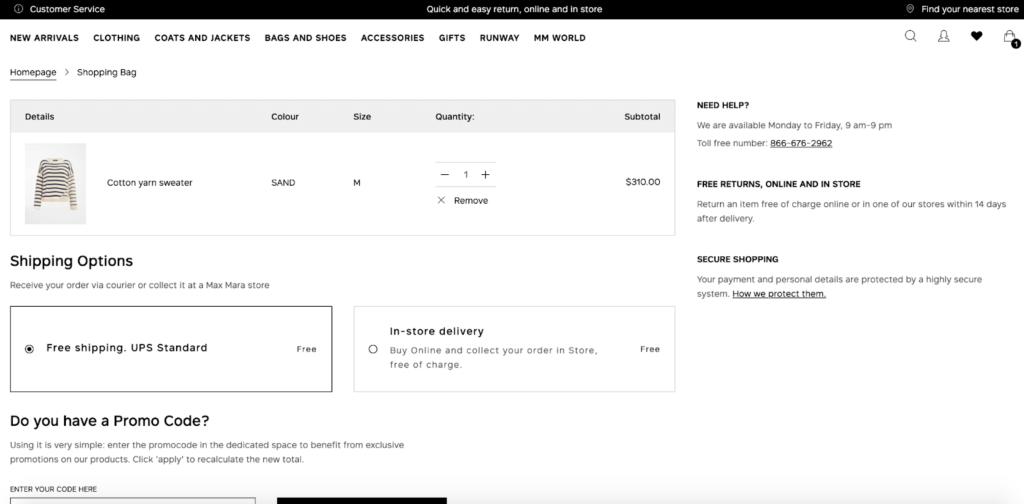Click the Colour column header
The height and width of the screenshot is (504, 1024).
[285, 117]
